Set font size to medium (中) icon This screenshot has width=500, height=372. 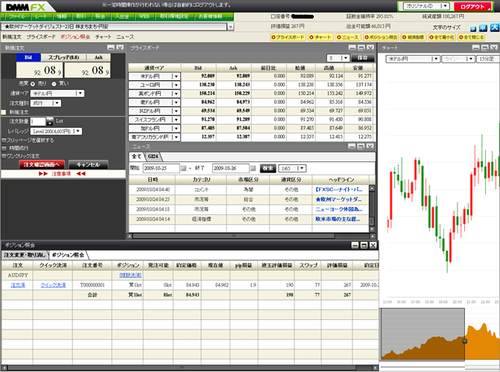(483, 28)
